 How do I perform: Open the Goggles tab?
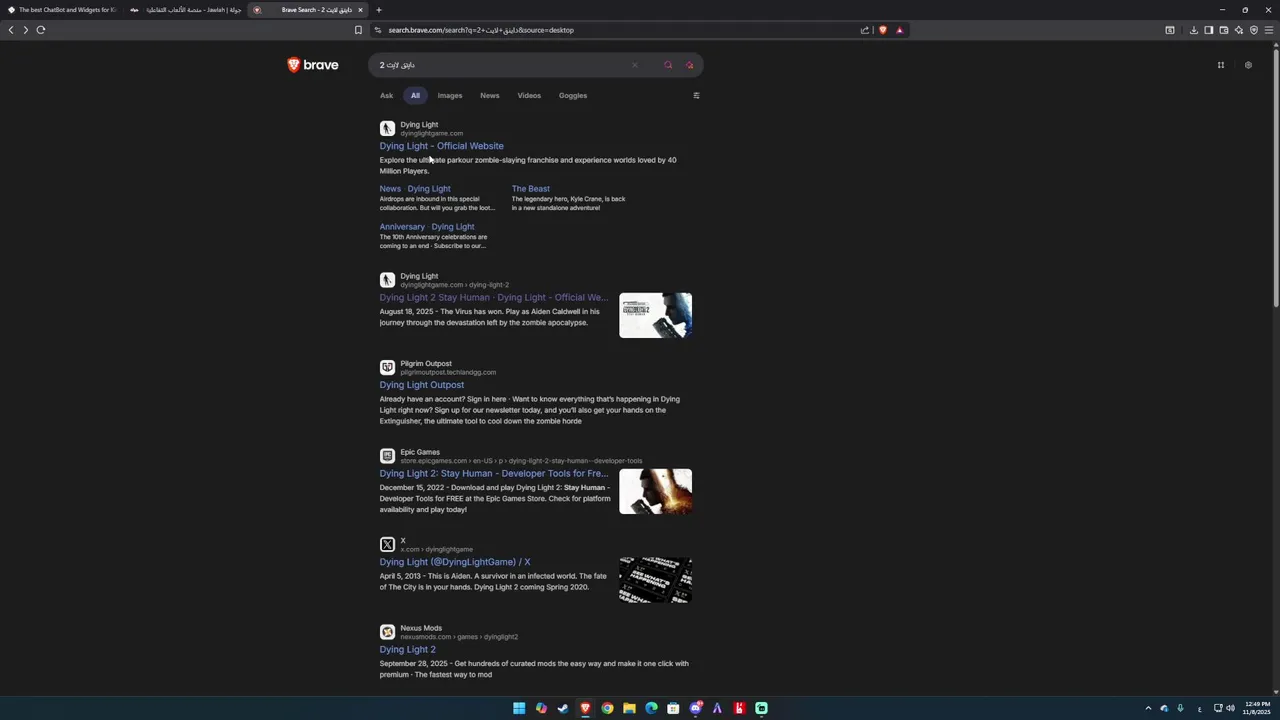click(x=573, y=95)
